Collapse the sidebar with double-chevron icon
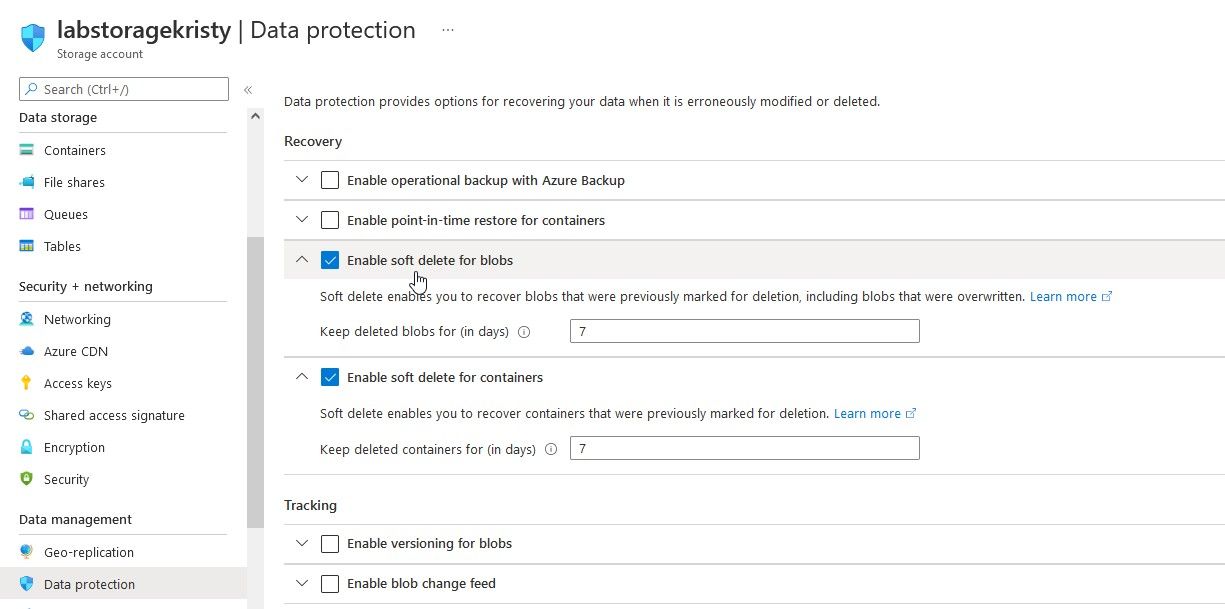The width and height of the screenshot is (1225, 609). 248,90
